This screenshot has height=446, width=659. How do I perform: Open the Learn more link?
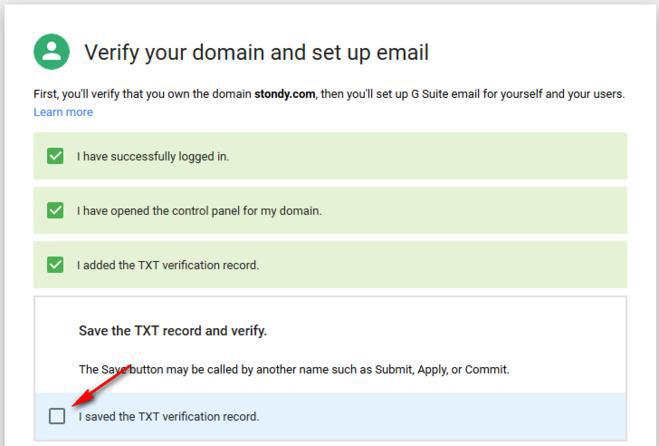[63, 112]
